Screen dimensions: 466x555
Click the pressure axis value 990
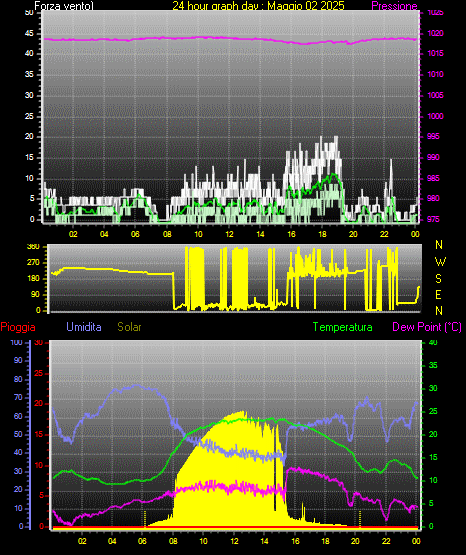click(433, 157)
